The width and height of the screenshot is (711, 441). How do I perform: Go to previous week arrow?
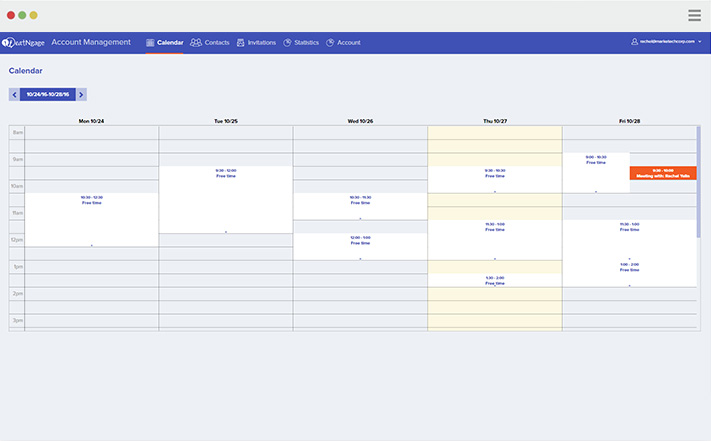[x=14, y=94]
